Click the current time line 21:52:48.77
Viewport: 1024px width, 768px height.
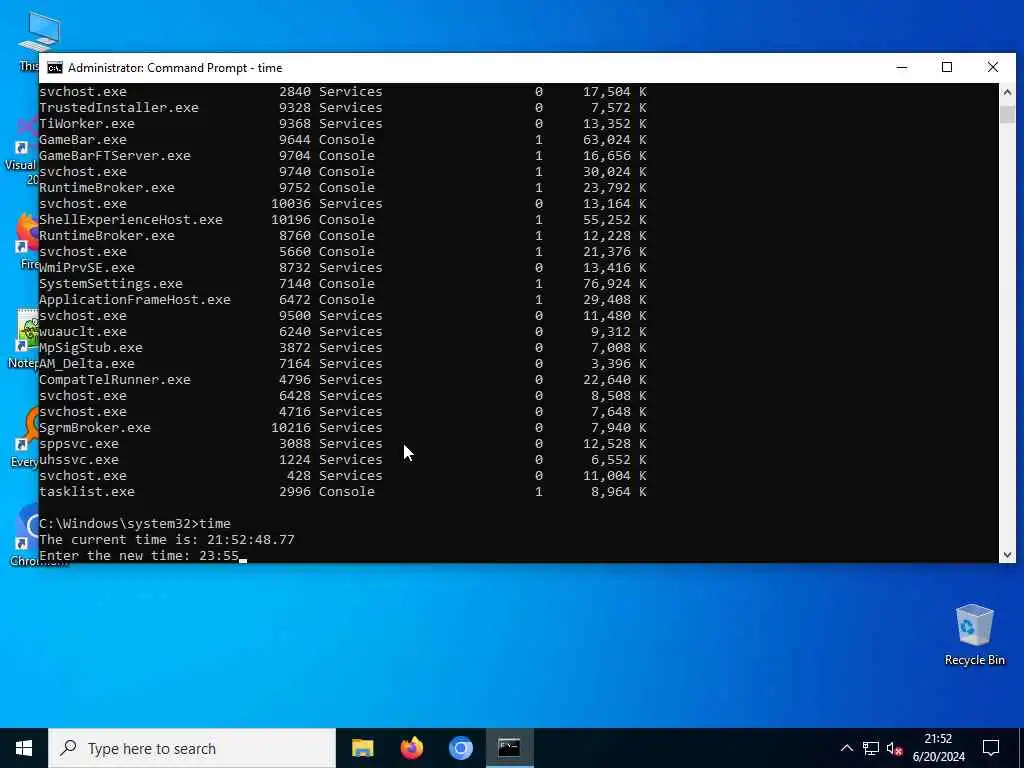click(x=167, y=539)
